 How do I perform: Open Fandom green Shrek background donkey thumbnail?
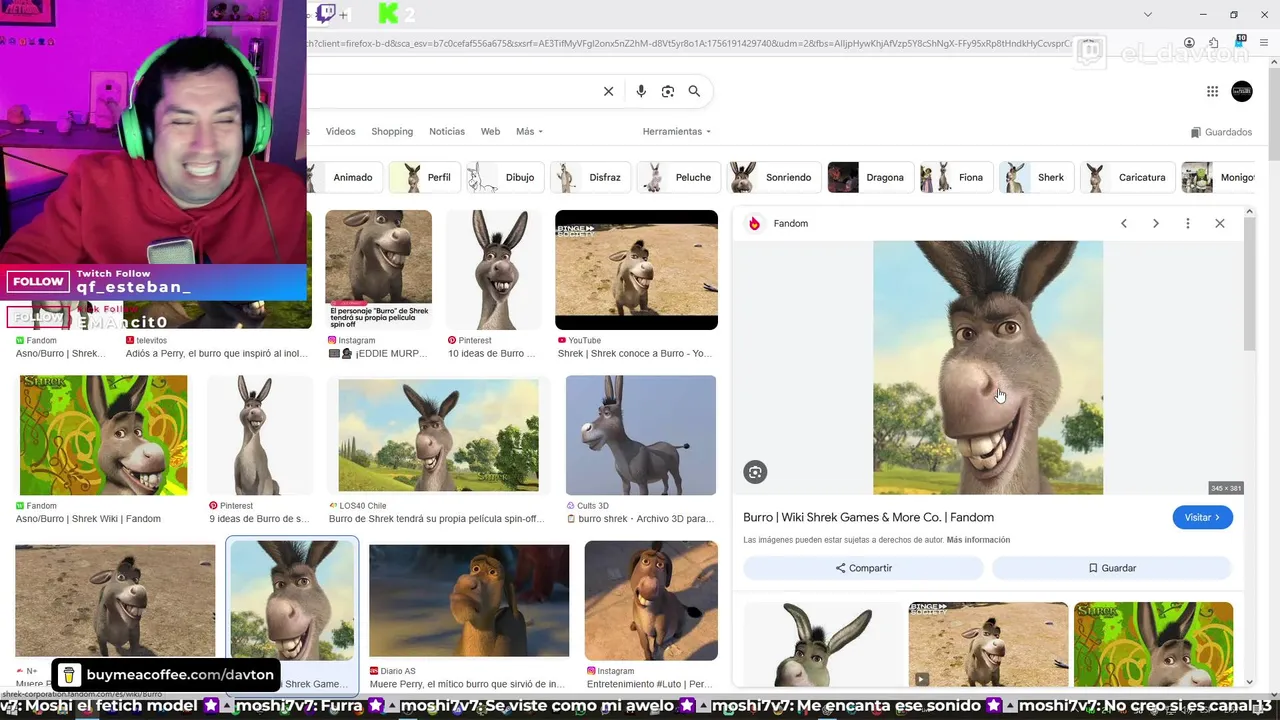pos(103,435)
